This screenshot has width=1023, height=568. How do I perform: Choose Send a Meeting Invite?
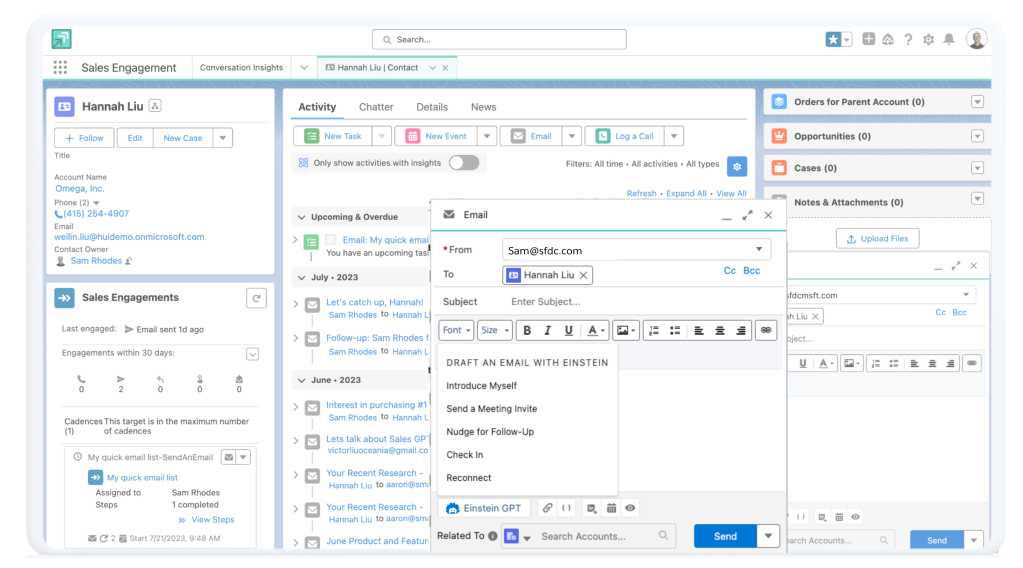[x=492, y=409]
